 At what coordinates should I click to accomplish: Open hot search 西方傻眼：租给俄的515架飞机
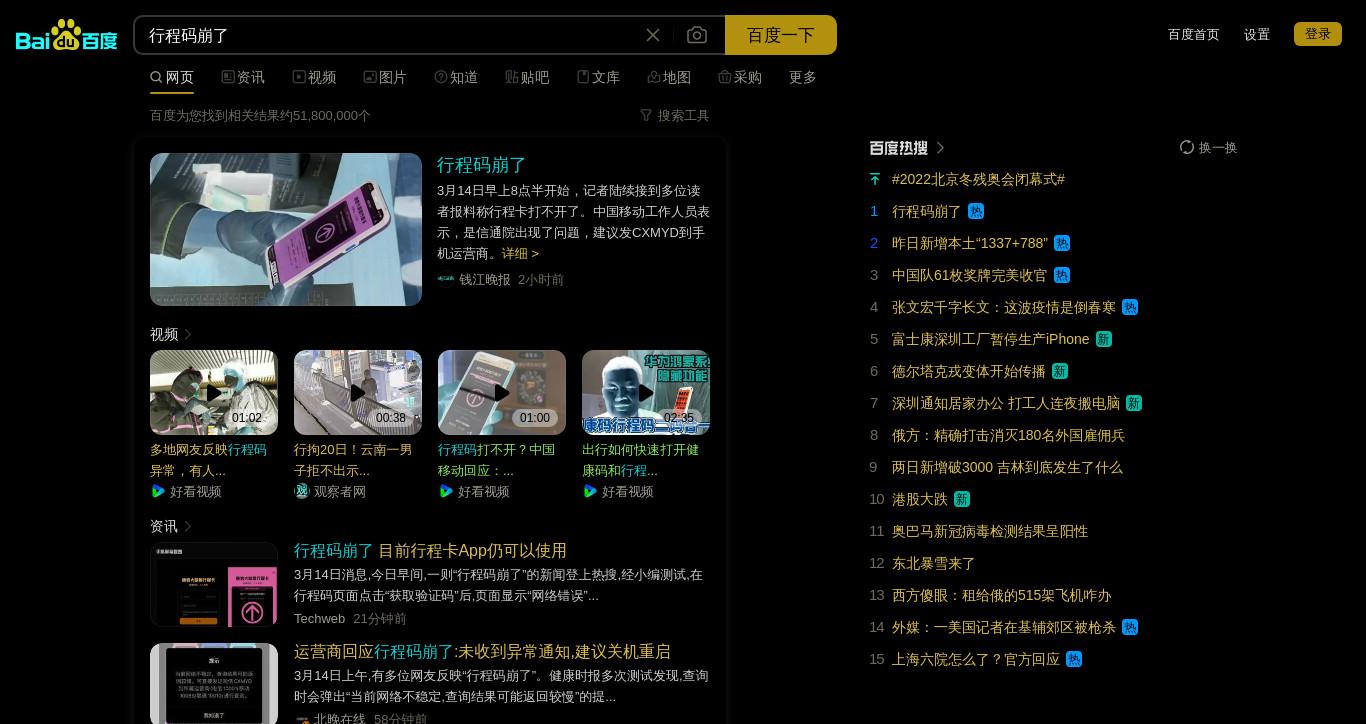click(1002, 595)
